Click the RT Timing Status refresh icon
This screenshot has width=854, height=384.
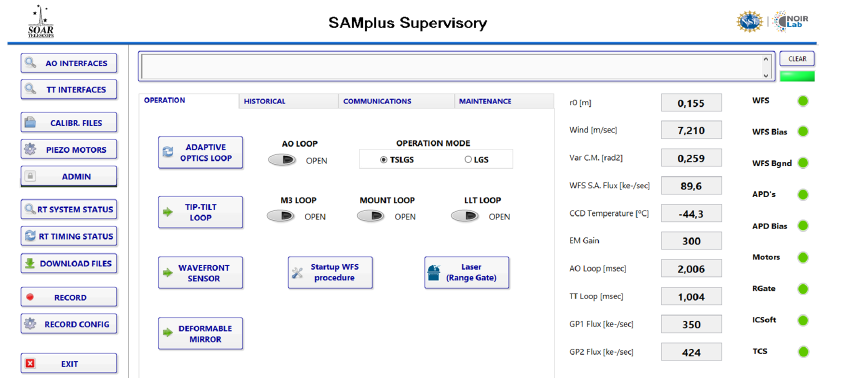click(30, 236)
